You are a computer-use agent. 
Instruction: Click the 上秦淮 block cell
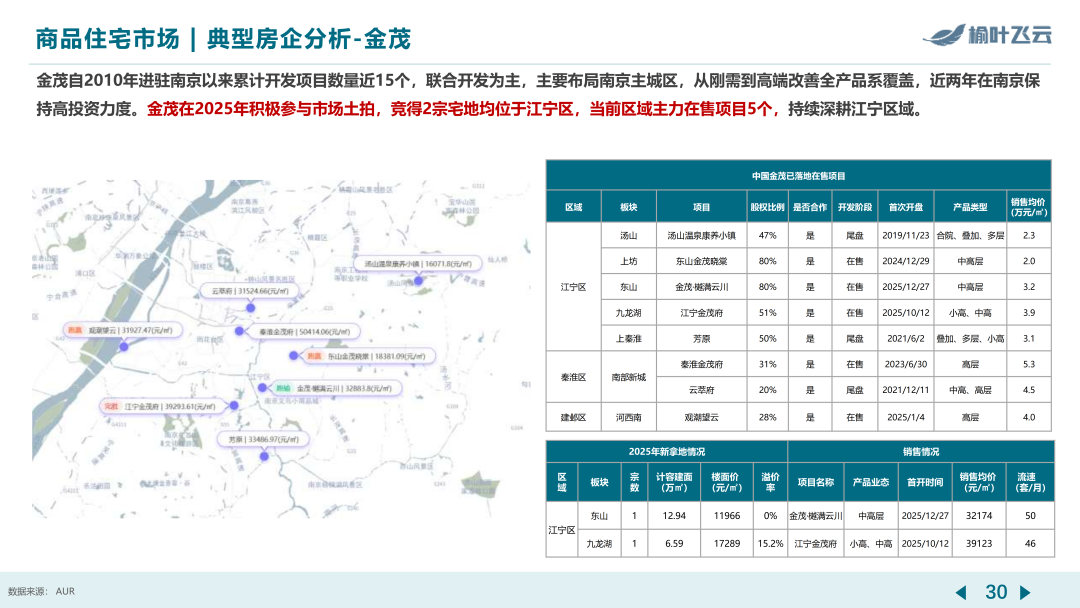point(628,338)
